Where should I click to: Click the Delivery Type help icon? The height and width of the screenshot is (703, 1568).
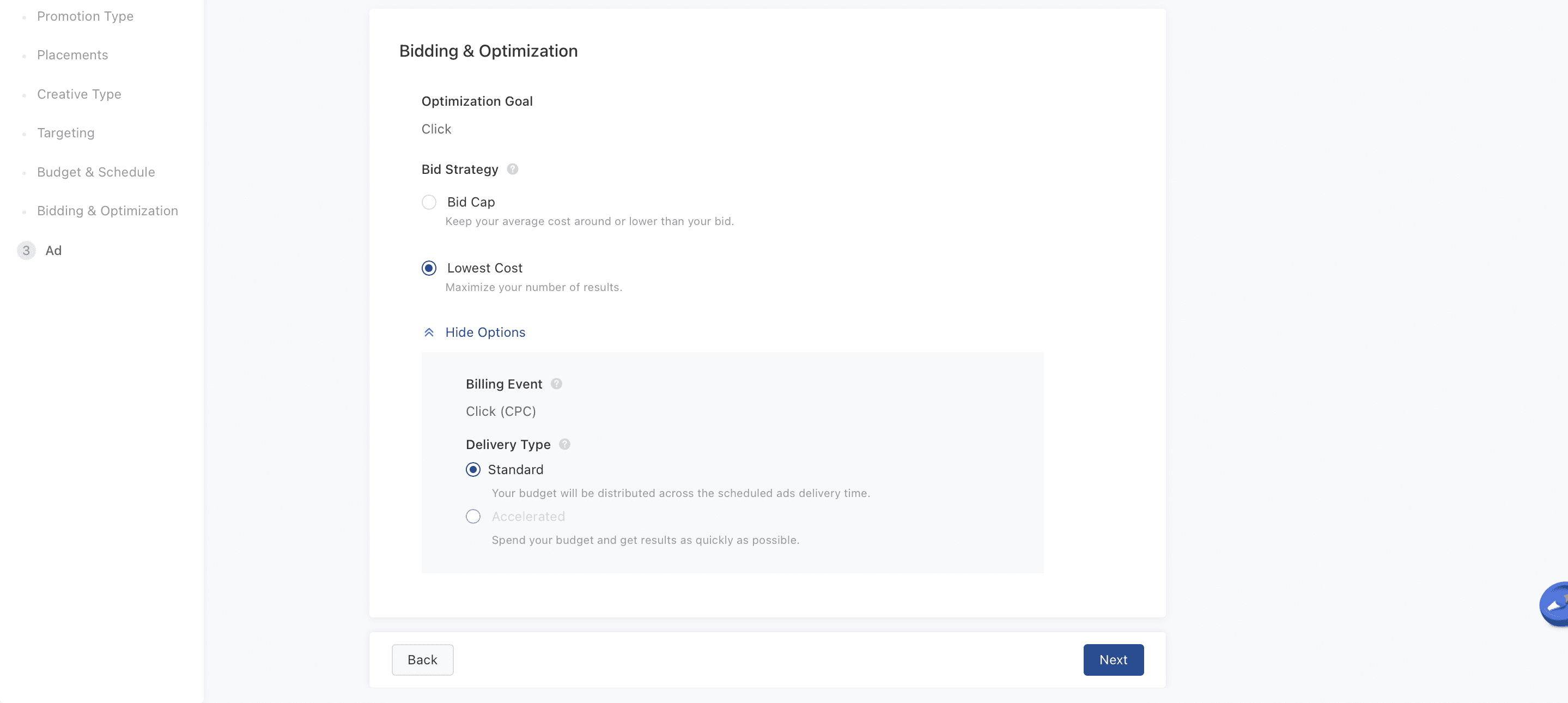coord(565,444)
